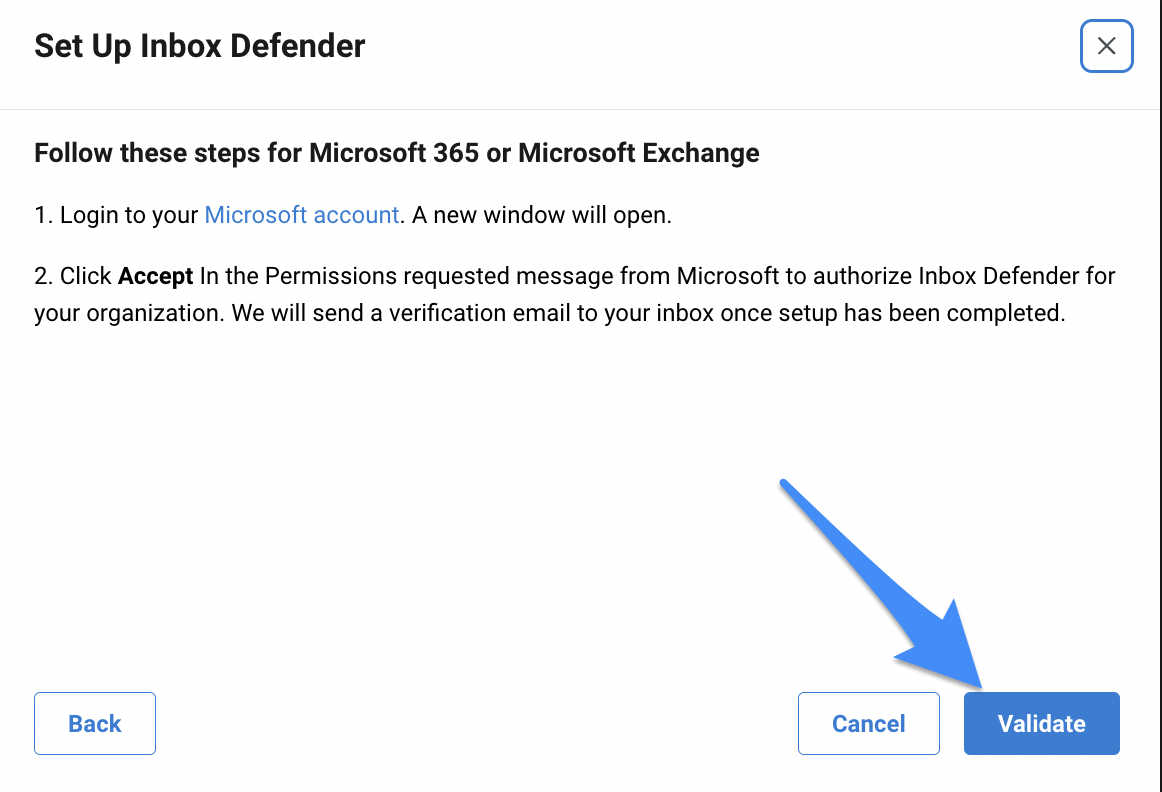Screen dimensions: 1162x792
Task: Confirm setup by clicking blue Validate
Action: (1041, 723)
